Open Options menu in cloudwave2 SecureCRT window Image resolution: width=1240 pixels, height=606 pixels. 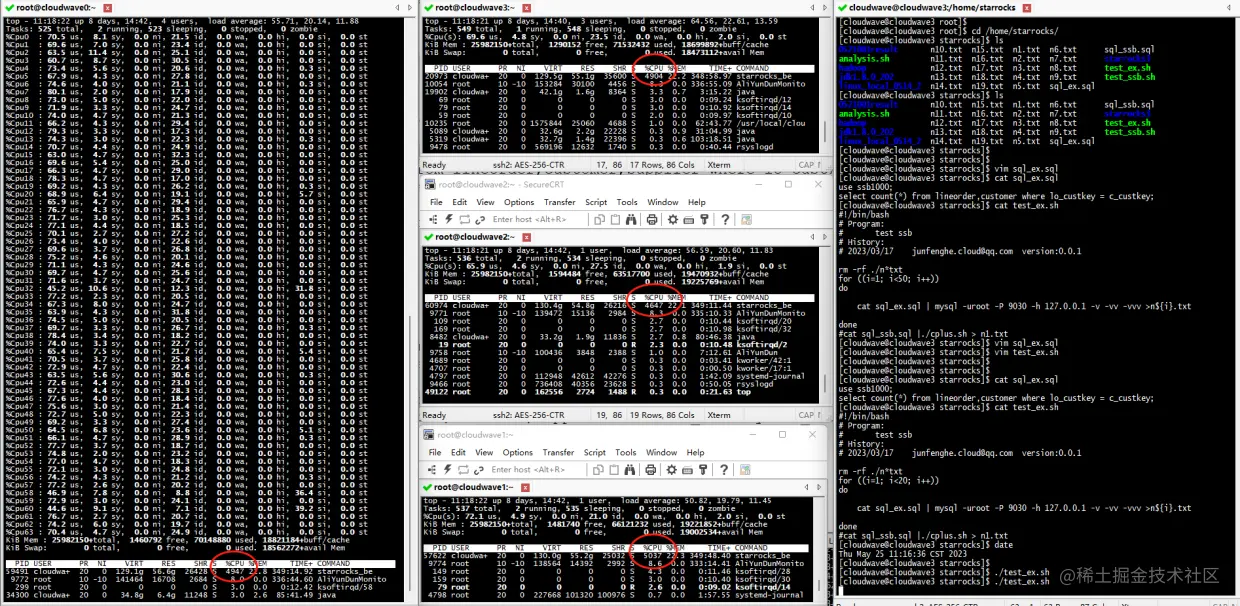pos(519,202)
